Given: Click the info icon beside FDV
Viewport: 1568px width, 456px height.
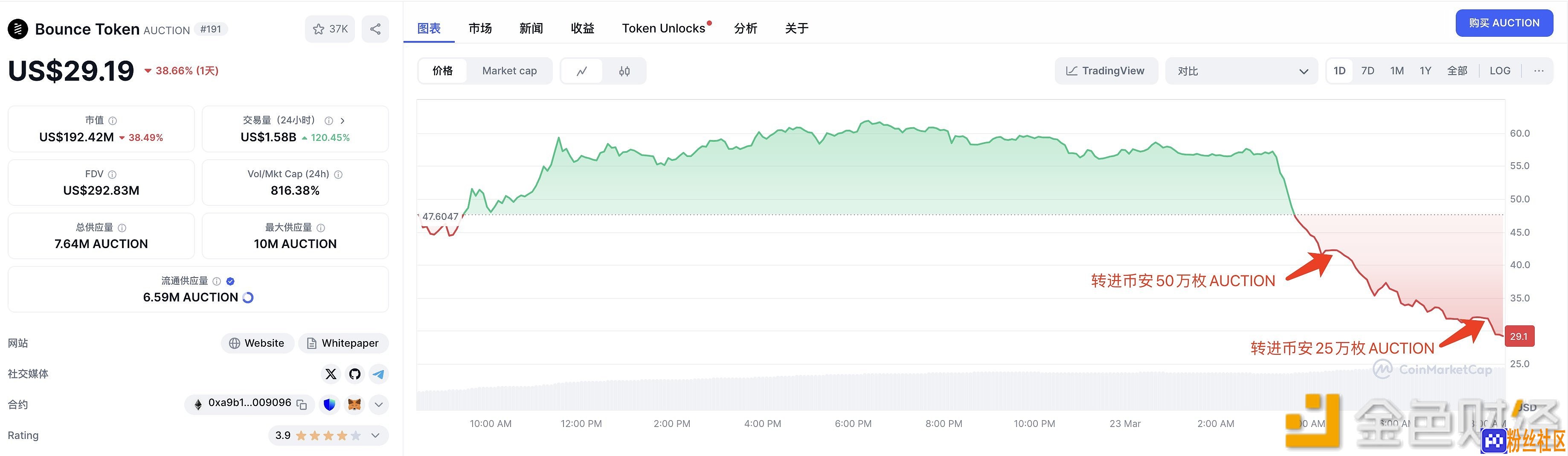Looking at the screenshot, I should 112,174.
